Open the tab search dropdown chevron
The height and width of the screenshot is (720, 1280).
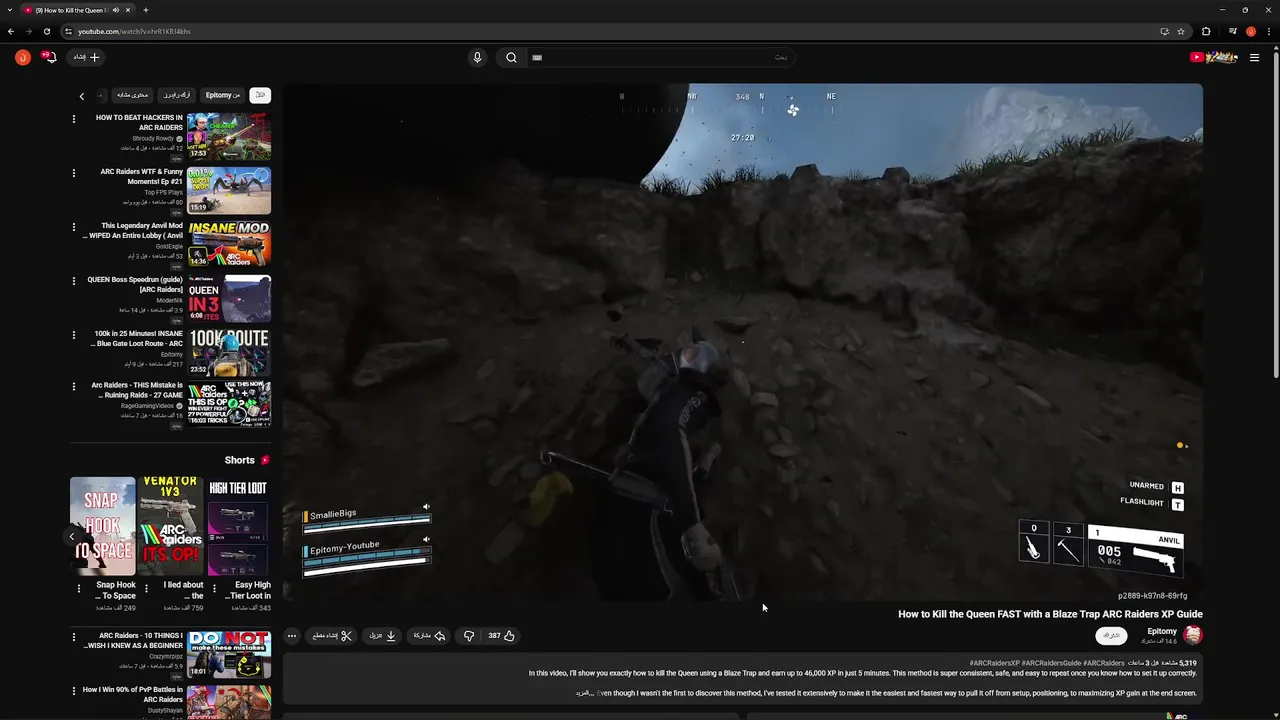(9, 10)
